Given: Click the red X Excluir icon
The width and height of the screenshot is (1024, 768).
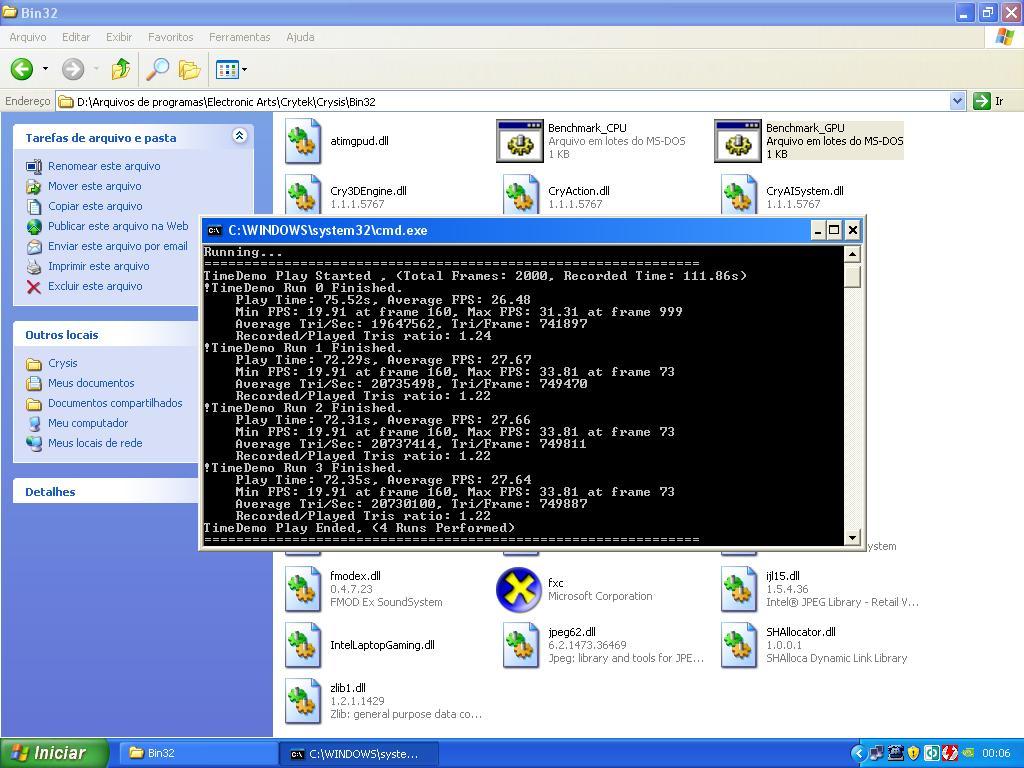Looking at the screenshot, I should (34, 286).
